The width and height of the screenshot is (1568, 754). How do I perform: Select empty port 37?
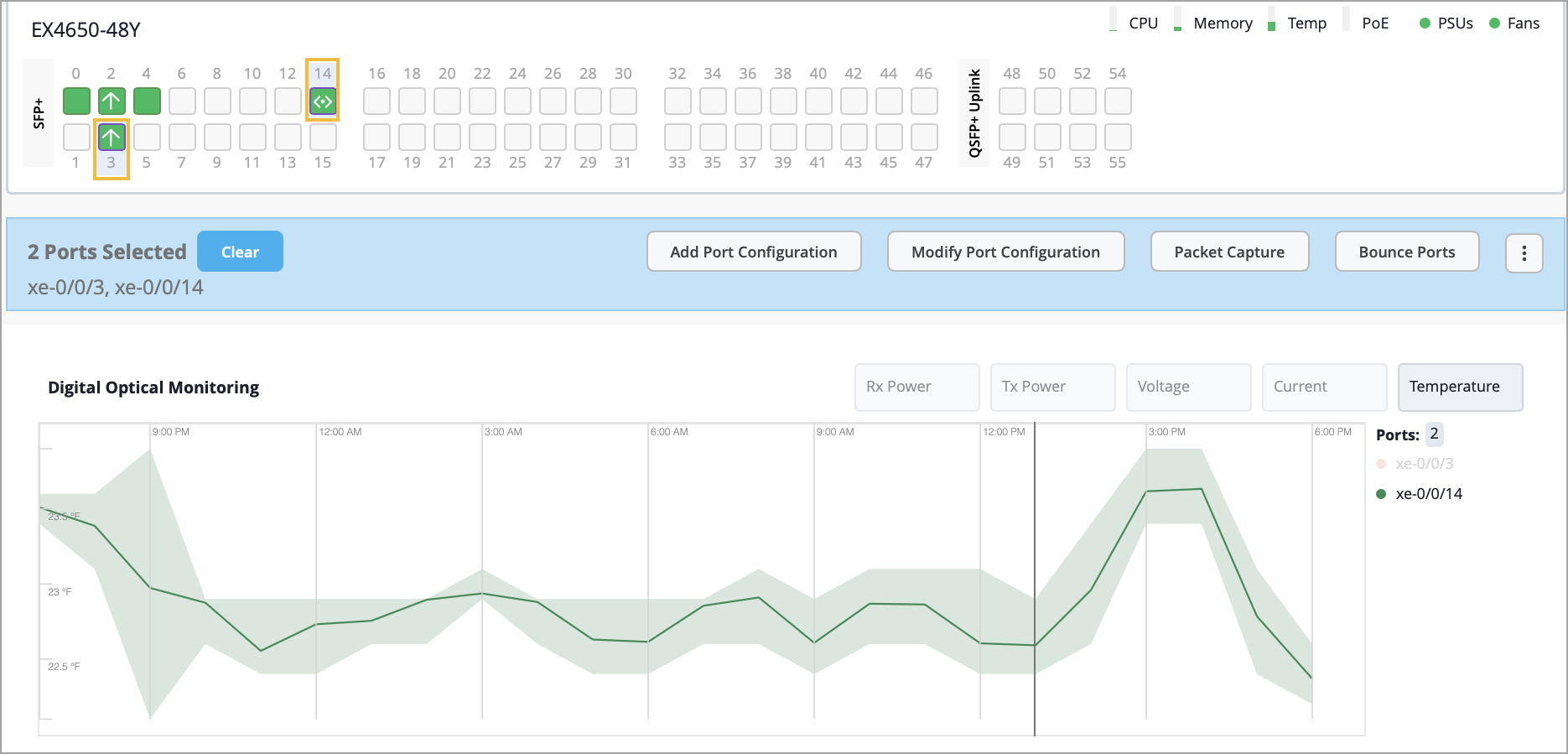(x=748, y=137)
